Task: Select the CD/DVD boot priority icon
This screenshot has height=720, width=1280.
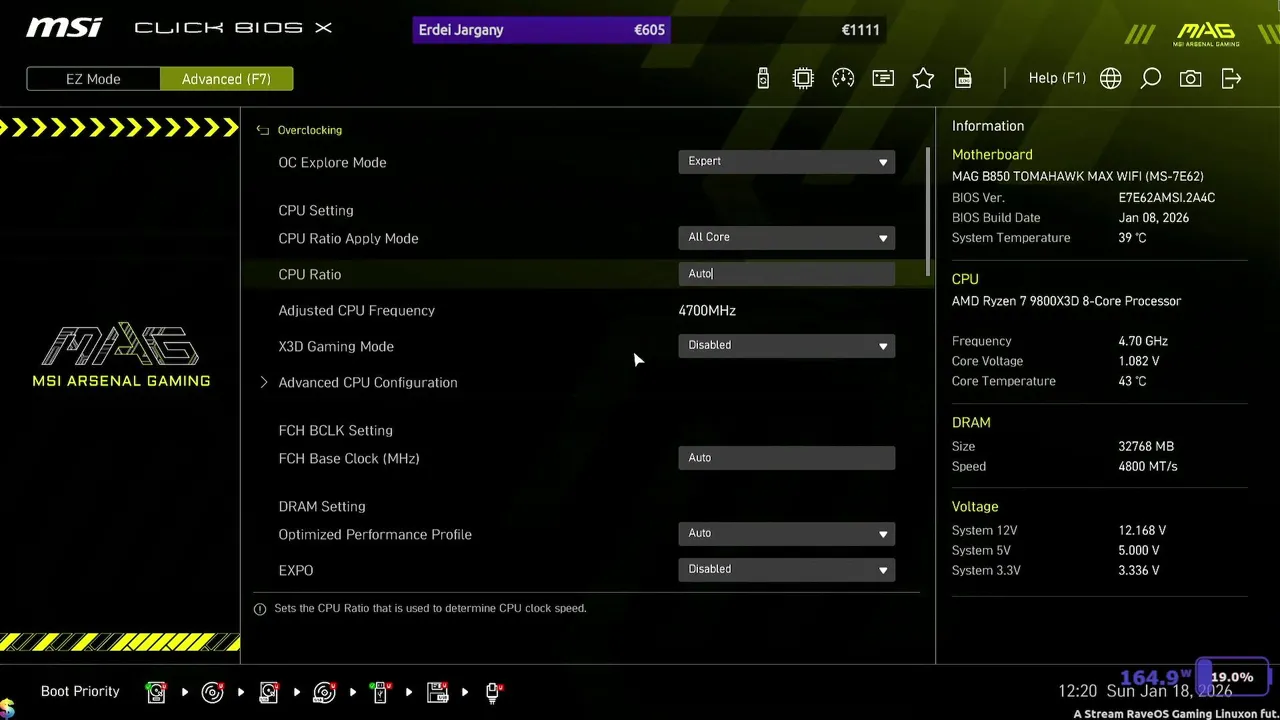Action: [x=212, y=691]
